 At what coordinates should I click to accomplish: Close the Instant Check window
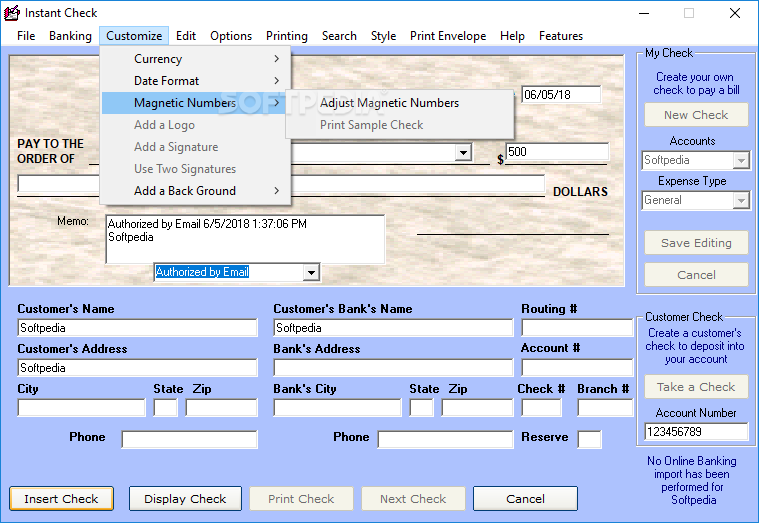735,13
